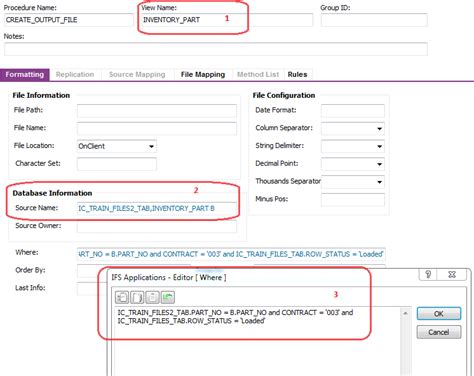
Task: Click the 'Order By:' label
Action: click(x=30, y=270)
